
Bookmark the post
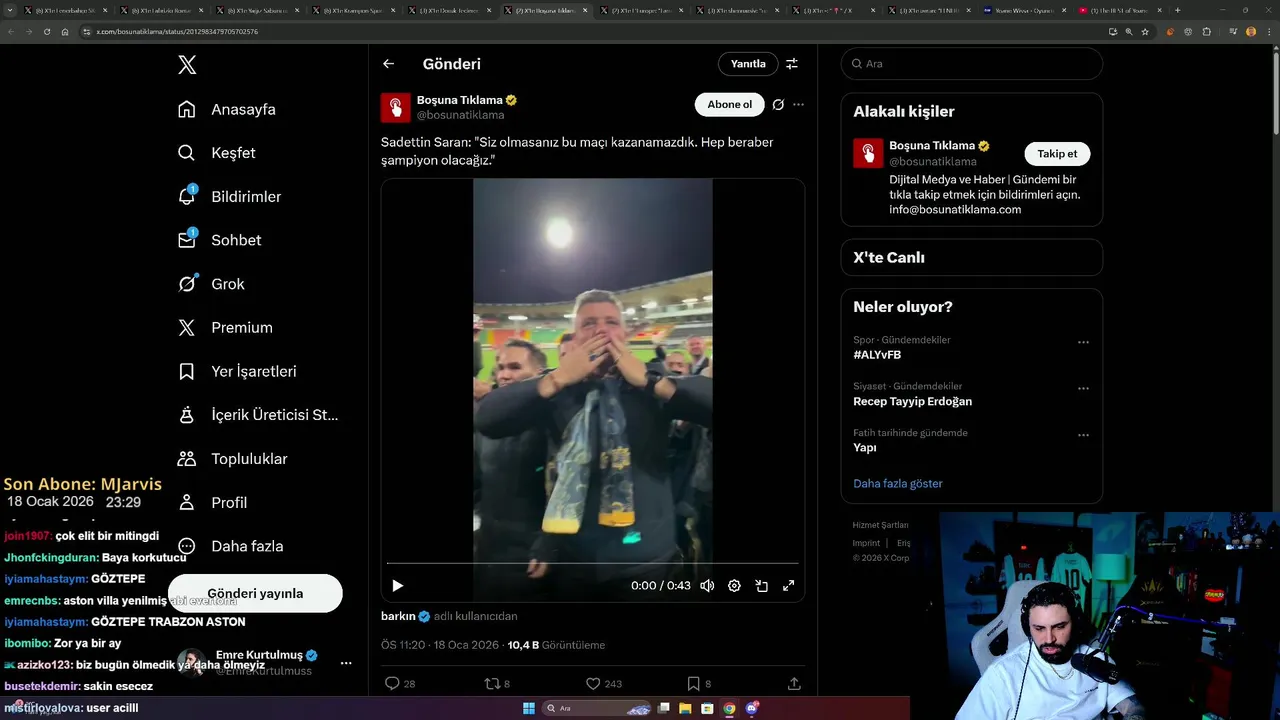(x=693, y=684)
